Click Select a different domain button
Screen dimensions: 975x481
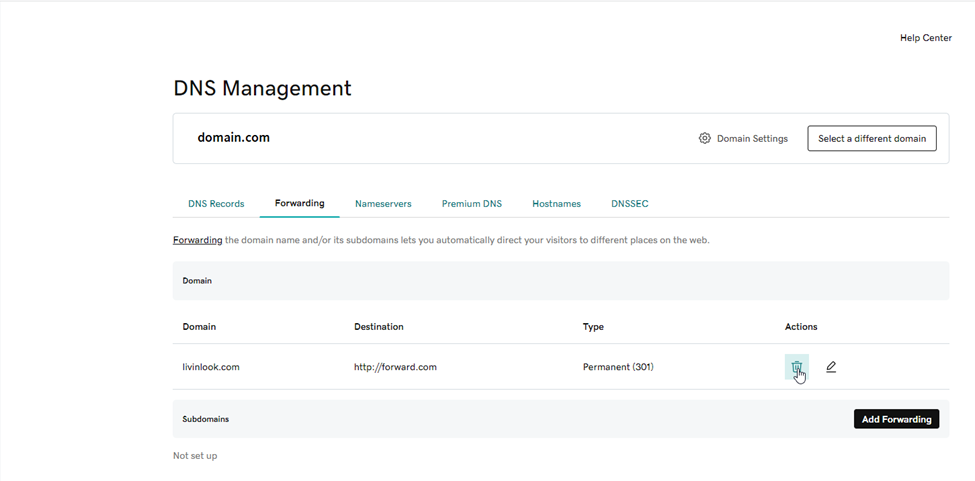click(872, 138)
